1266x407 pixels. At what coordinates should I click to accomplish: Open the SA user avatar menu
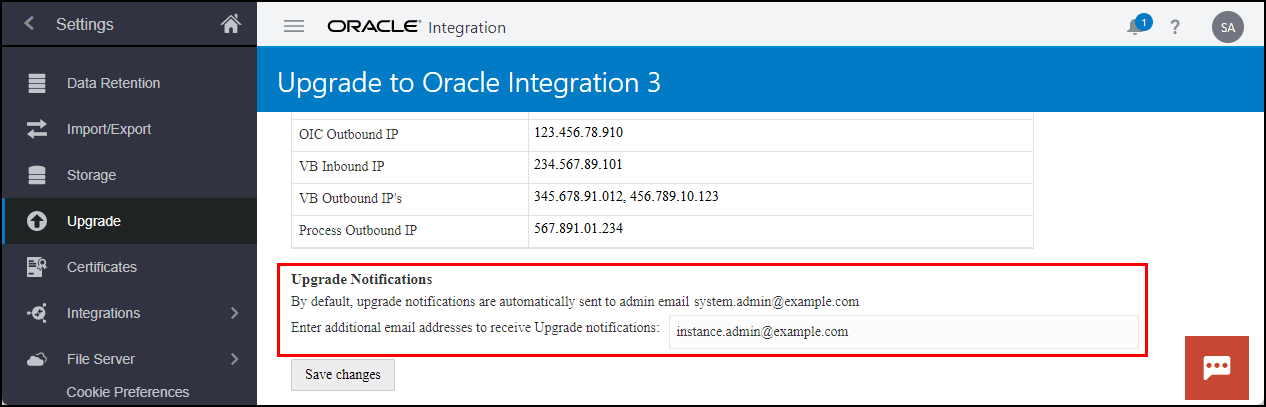[x=1227, y=27]
